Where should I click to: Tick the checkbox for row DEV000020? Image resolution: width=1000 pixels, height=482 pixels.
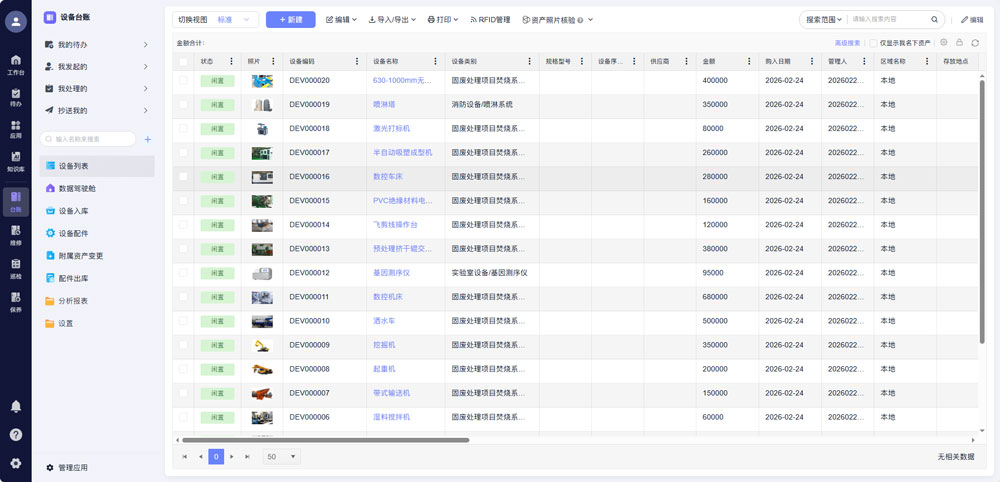(183, 80)
